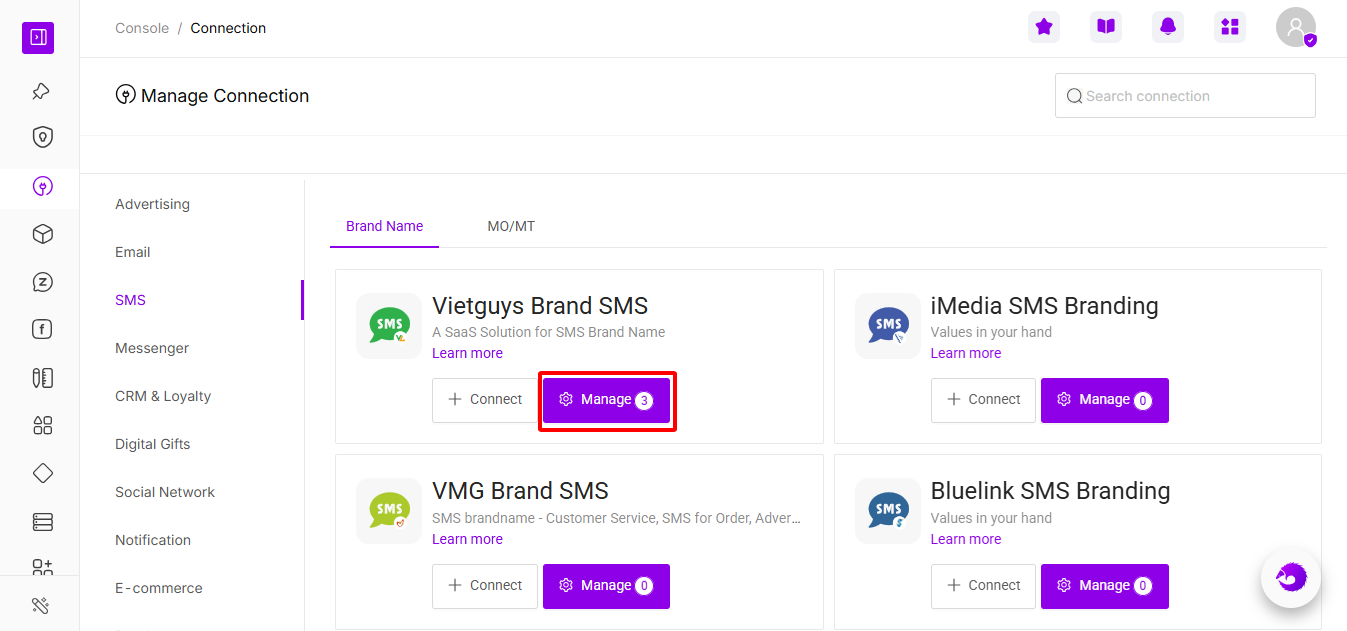Image resolution: width=1347 pixels, height=631 pixels.
Task: Focus the Search connection input field
Action: pos(1185,96)
